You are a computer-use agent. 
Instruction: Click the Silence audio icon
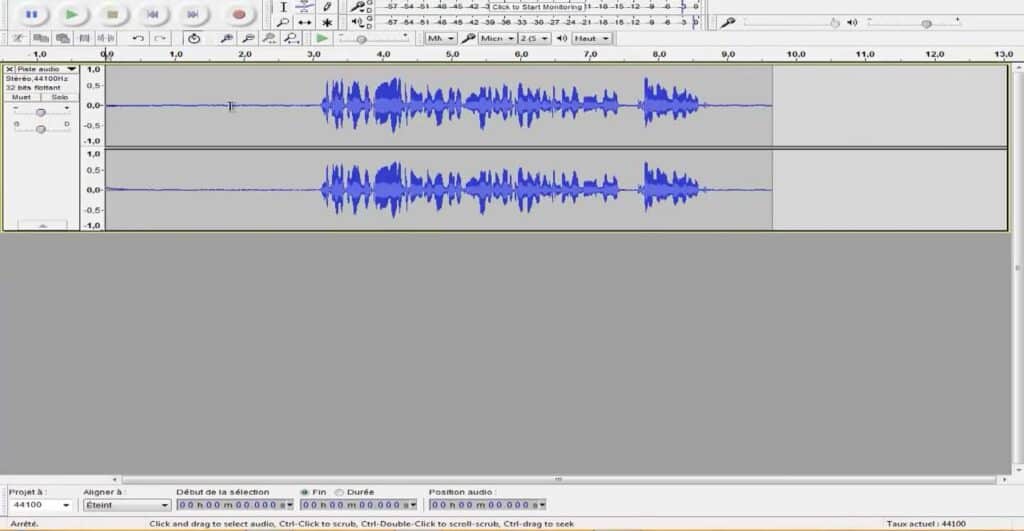coord(106,39)
